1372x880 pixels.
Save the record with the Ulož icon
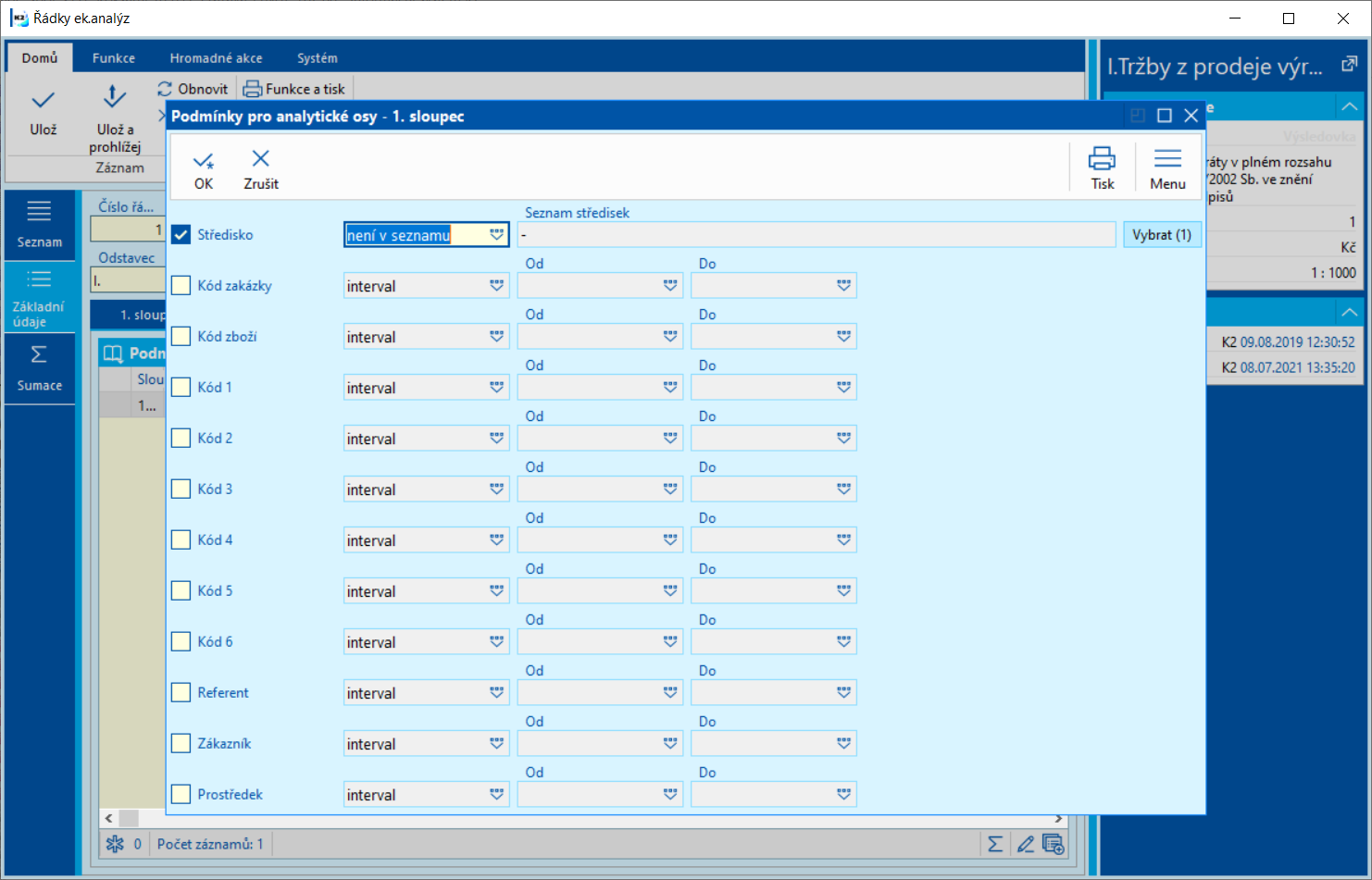(x=44, y=100)
